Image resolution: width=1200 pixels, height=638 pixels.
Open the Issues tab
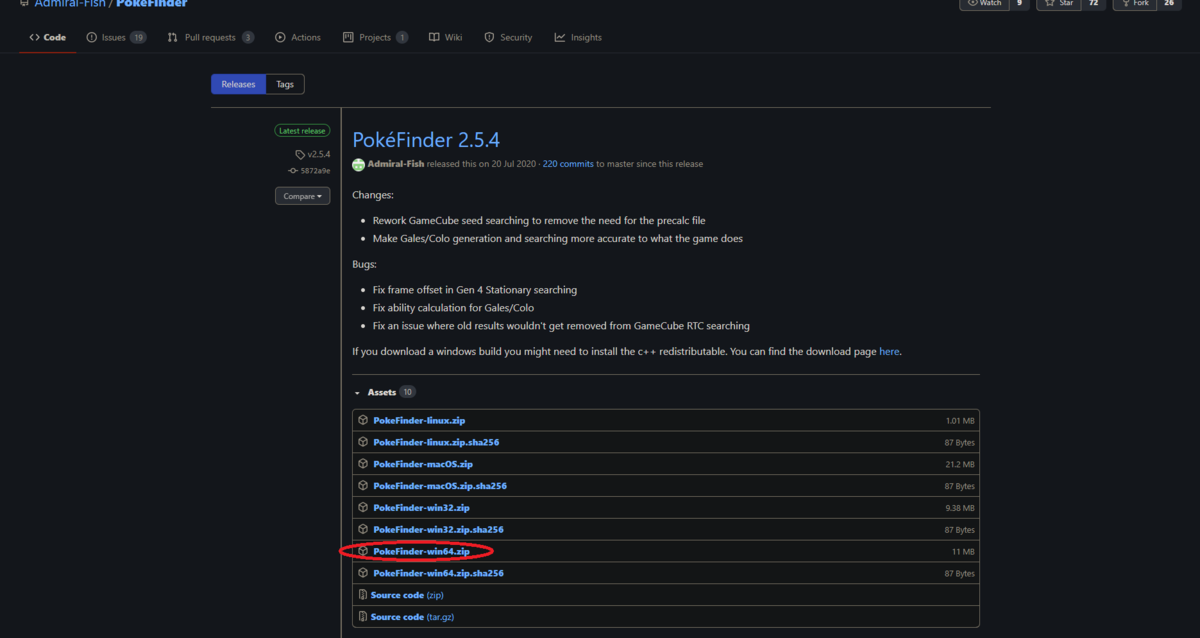click(x=116, y=37)
